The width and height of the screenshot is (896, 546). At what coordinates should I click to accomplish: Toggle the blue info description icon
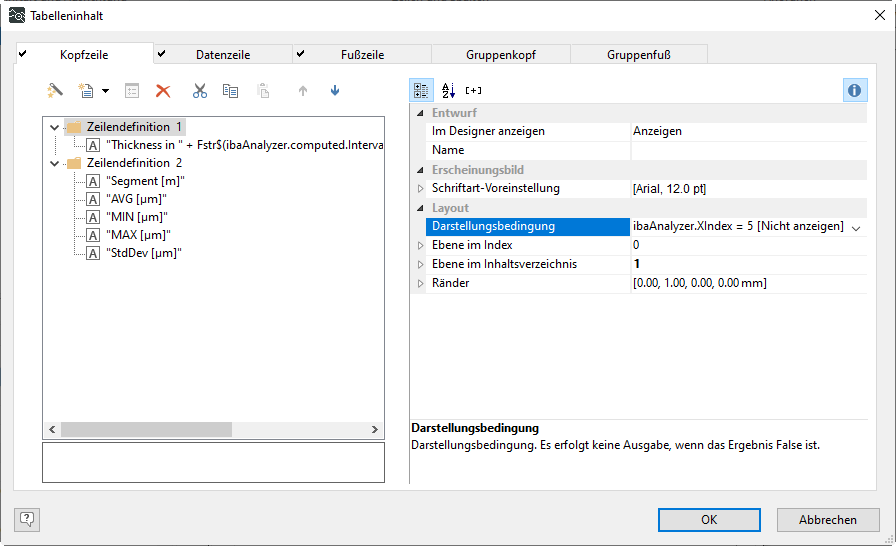click(x=854, y=90)
